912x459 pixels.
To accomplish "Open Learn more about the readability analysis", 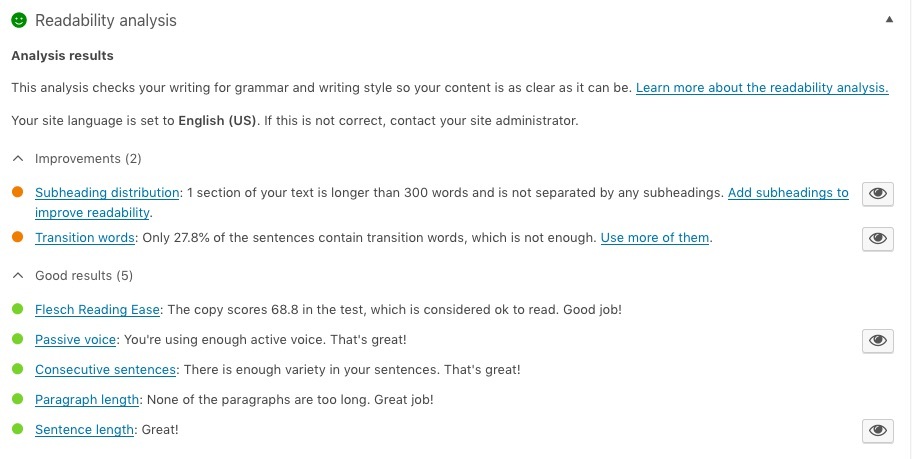I will click(x=762, y=88).
